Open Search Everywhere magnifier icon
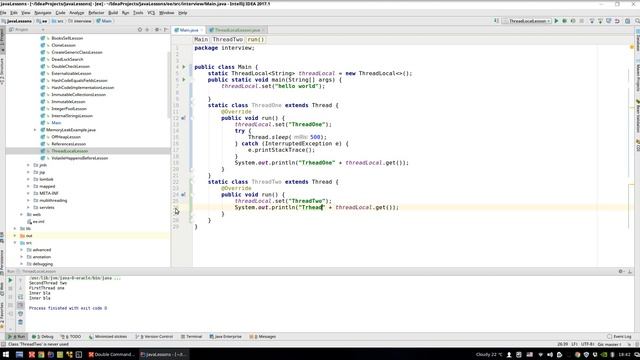This screenshot has width=640, height=360. (x=637, y=21)
